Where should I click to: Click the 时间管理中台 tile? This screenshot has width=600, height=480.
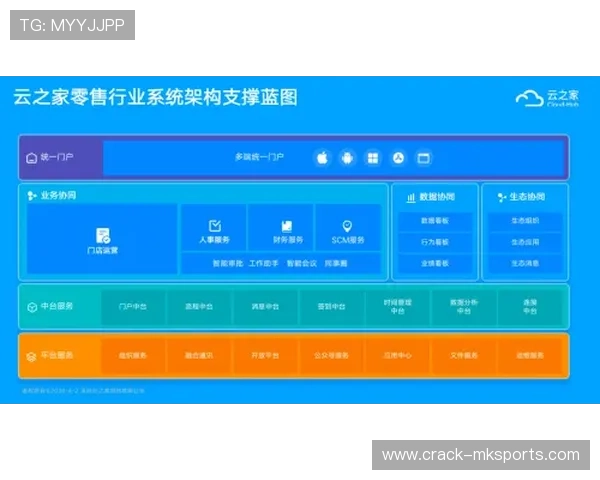pyautogui.click(x=398, y=307)
